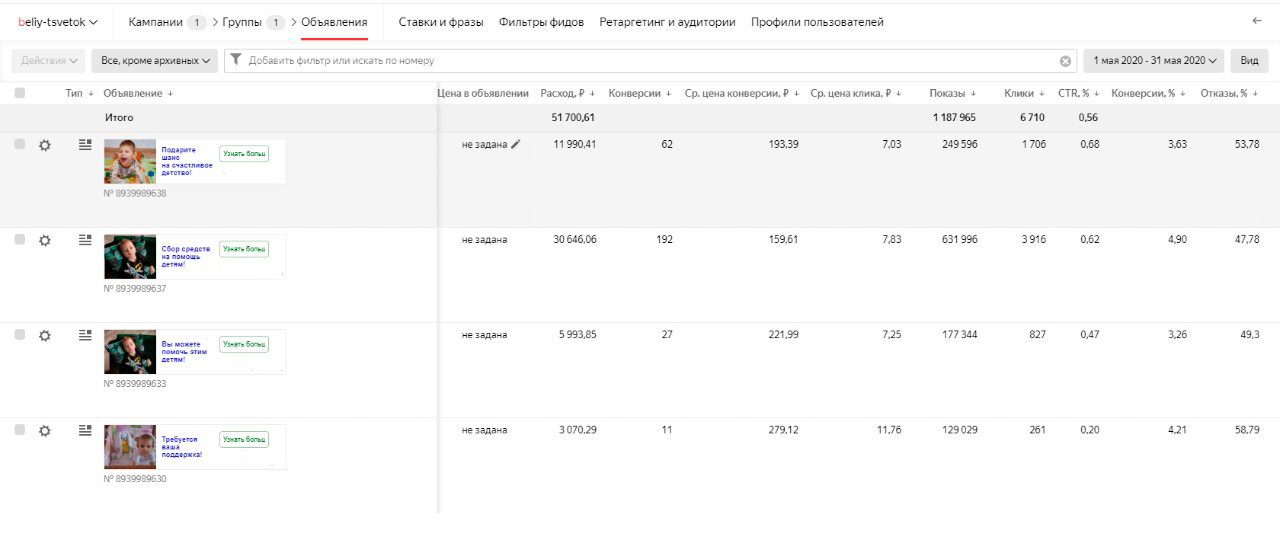
Task: Click gear icon for ad №8939989630
Action: pos(45,430)
